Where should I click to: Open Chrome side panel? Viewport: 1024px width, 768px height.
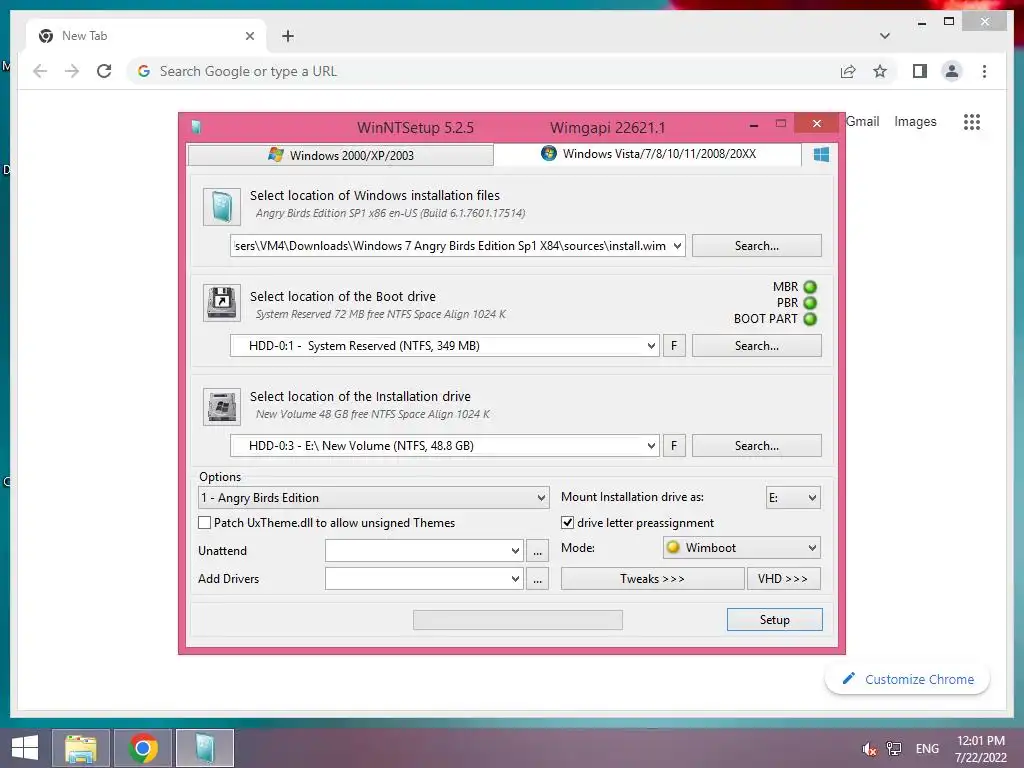(920, 71)
